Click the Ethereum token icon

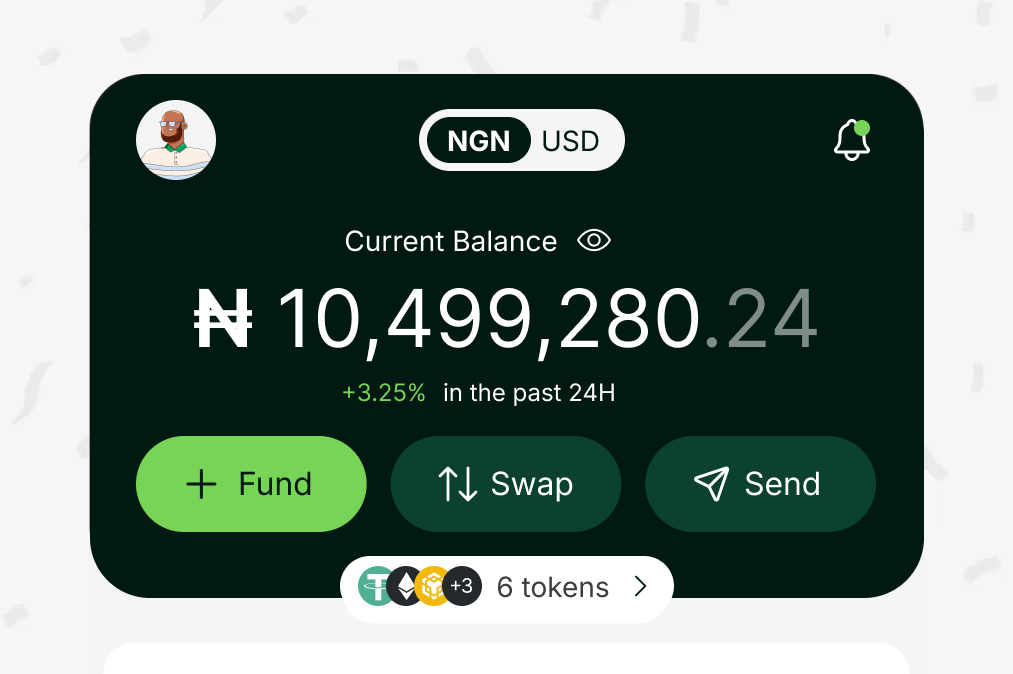pyautogui.click(x=406, y=587)
